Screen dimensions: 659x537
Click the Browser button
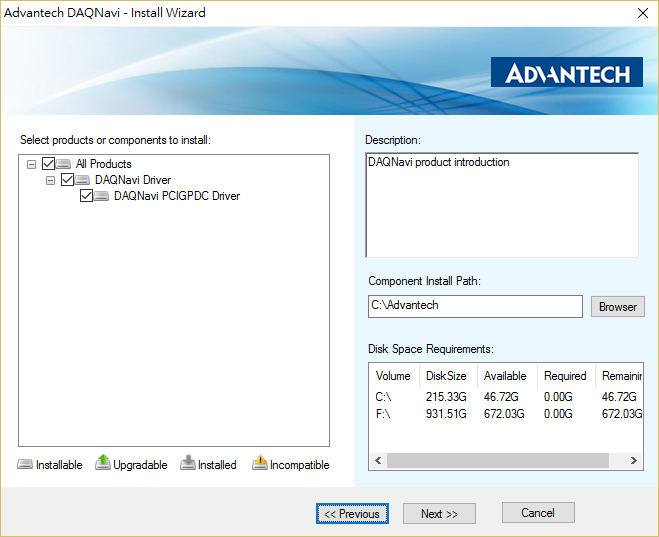[617, 307]
